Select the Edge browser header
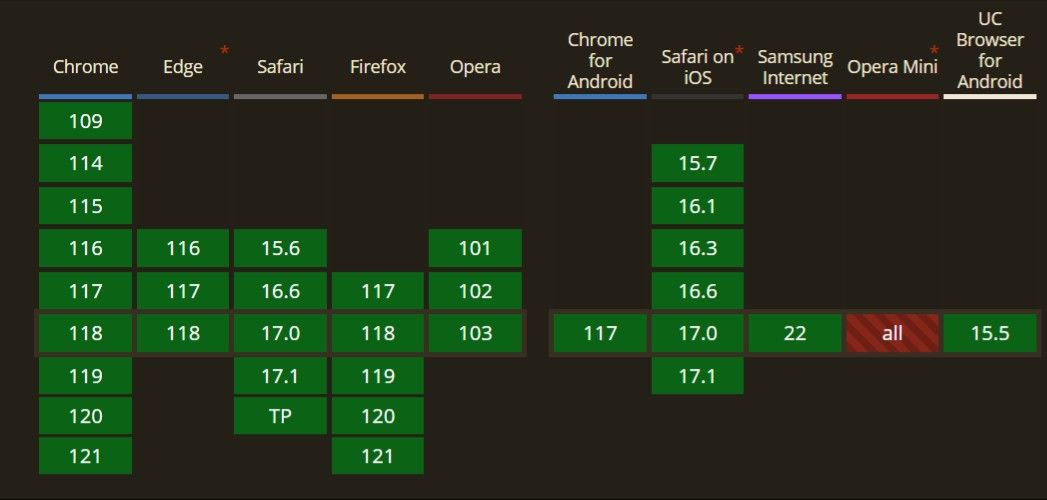1047x500 pixels. click(183, 67)
